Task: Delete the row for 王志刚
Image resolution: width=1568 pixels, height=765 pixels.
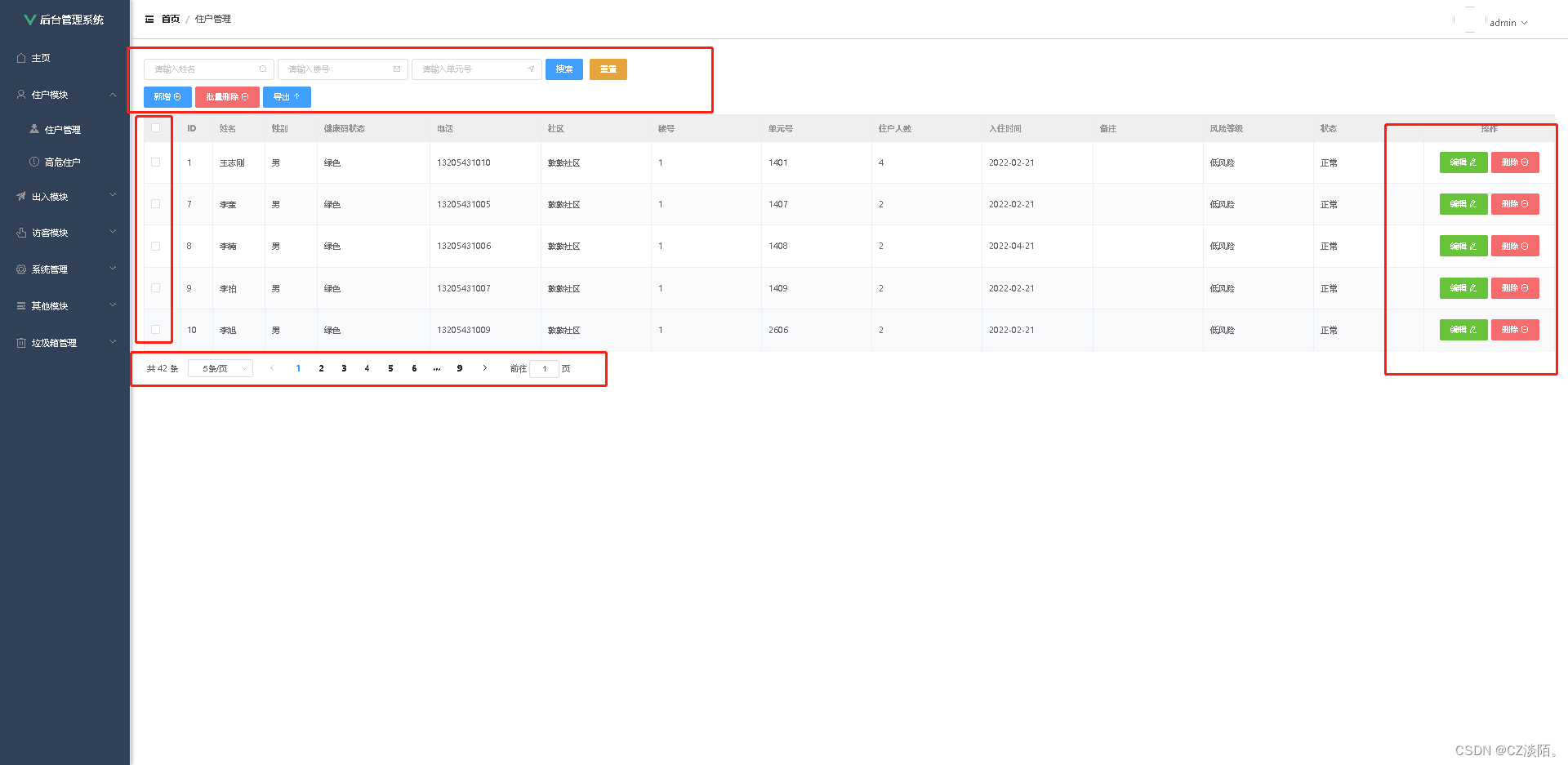Action: [1515, 162]
